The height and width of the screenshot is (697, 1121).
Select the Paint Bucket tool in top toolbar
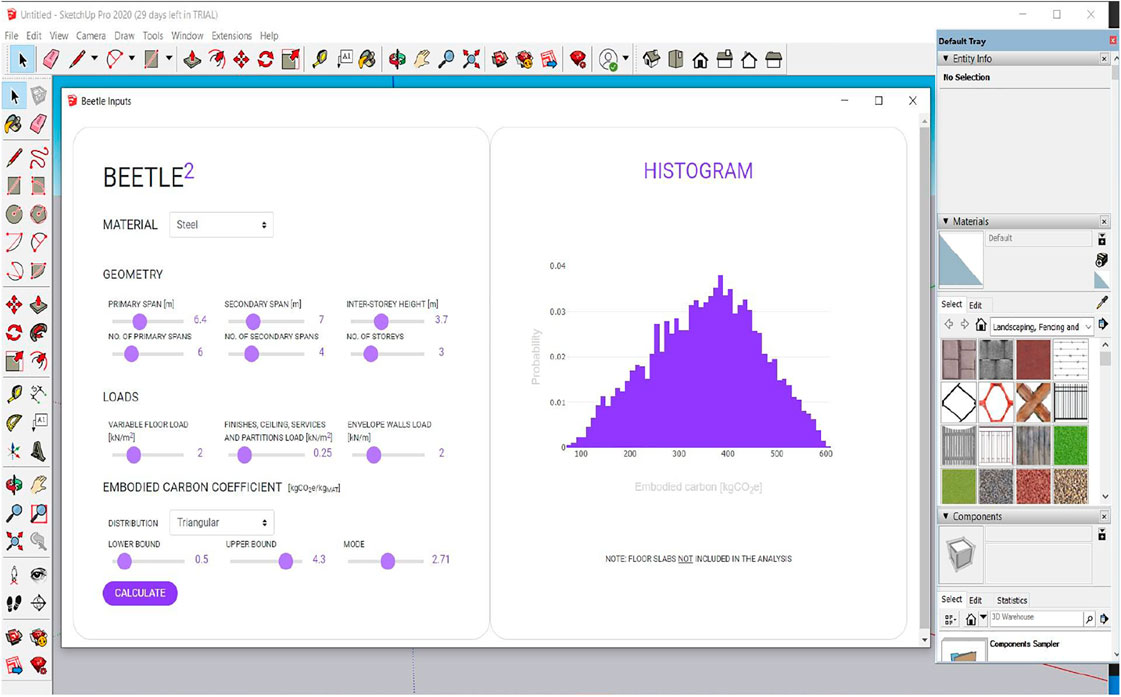click(x=367, y=59)
